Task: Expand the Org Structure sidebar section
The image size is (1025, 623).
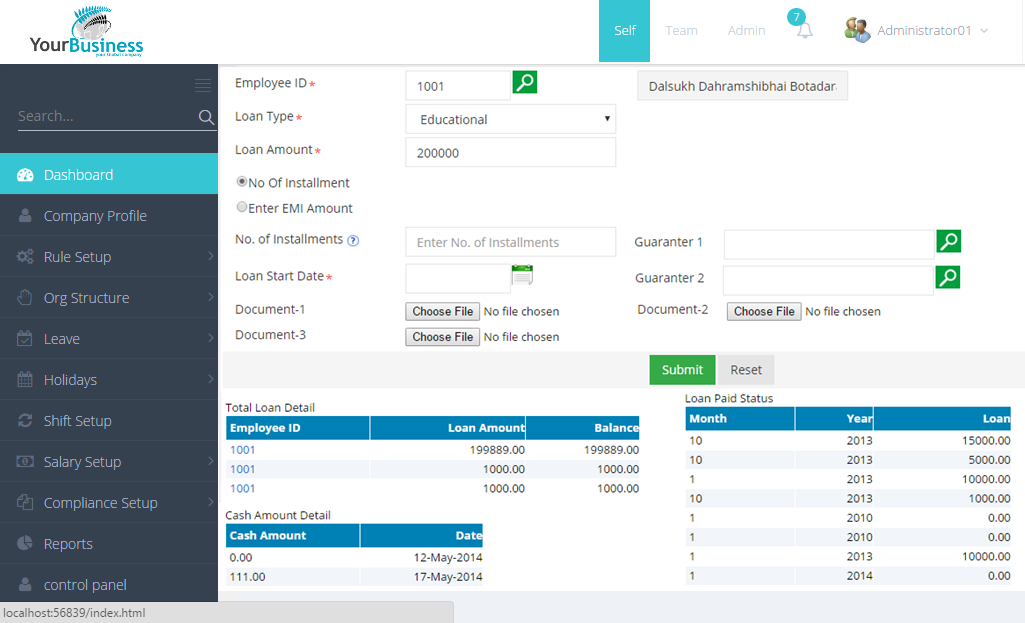Action: [109, 298]
